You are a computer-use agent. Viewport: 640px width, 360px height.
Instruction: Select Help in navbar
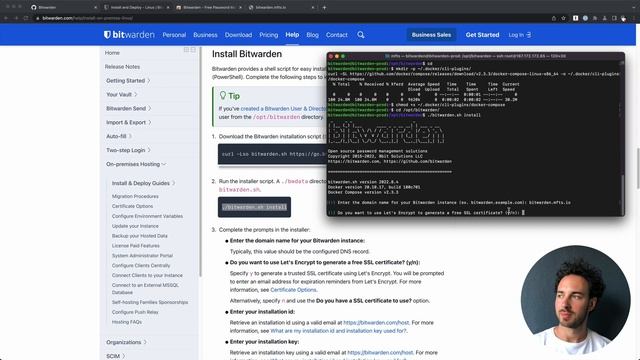(x=292, y=35)
